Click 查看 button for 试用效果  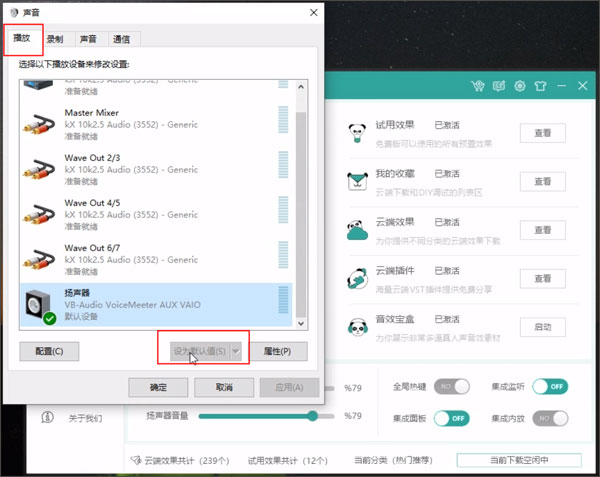click(x=543, y=133)
